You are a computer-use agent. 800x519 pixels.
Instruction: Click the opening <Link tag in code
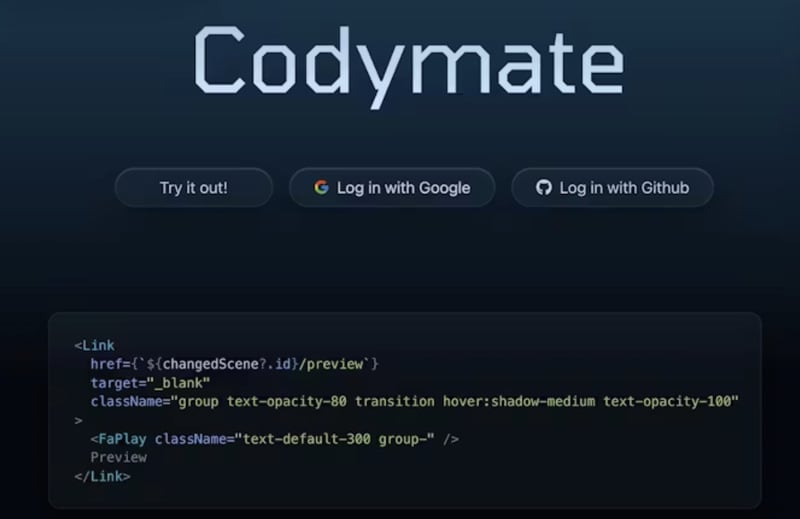[x=95, y=345]
